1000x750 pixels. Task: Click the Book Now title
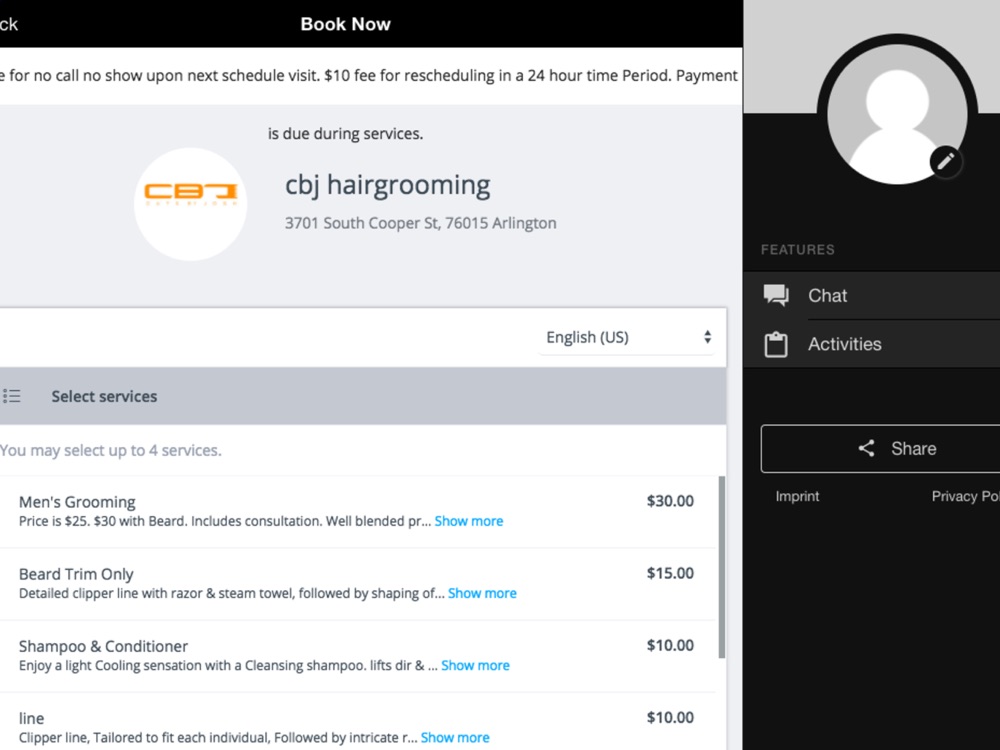[345, 24]
